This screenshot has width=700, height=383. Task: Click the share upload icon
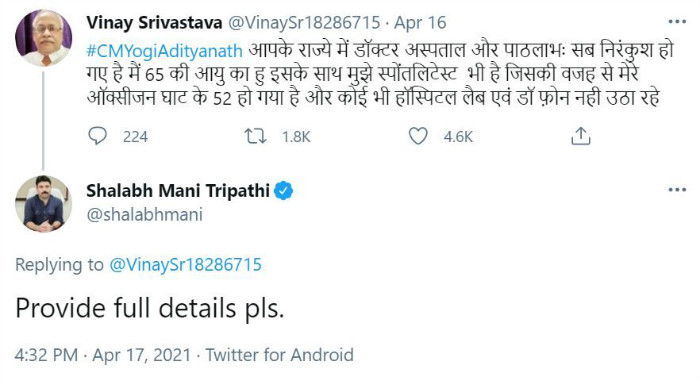coord(581,136)
